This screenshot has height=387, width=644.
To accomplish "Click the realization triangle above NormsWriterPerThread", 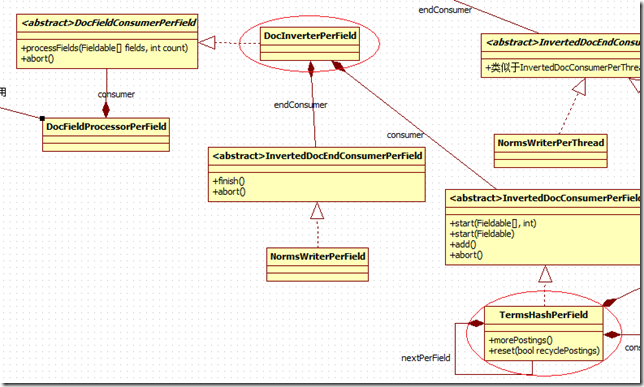I will [x=580, y=87].
